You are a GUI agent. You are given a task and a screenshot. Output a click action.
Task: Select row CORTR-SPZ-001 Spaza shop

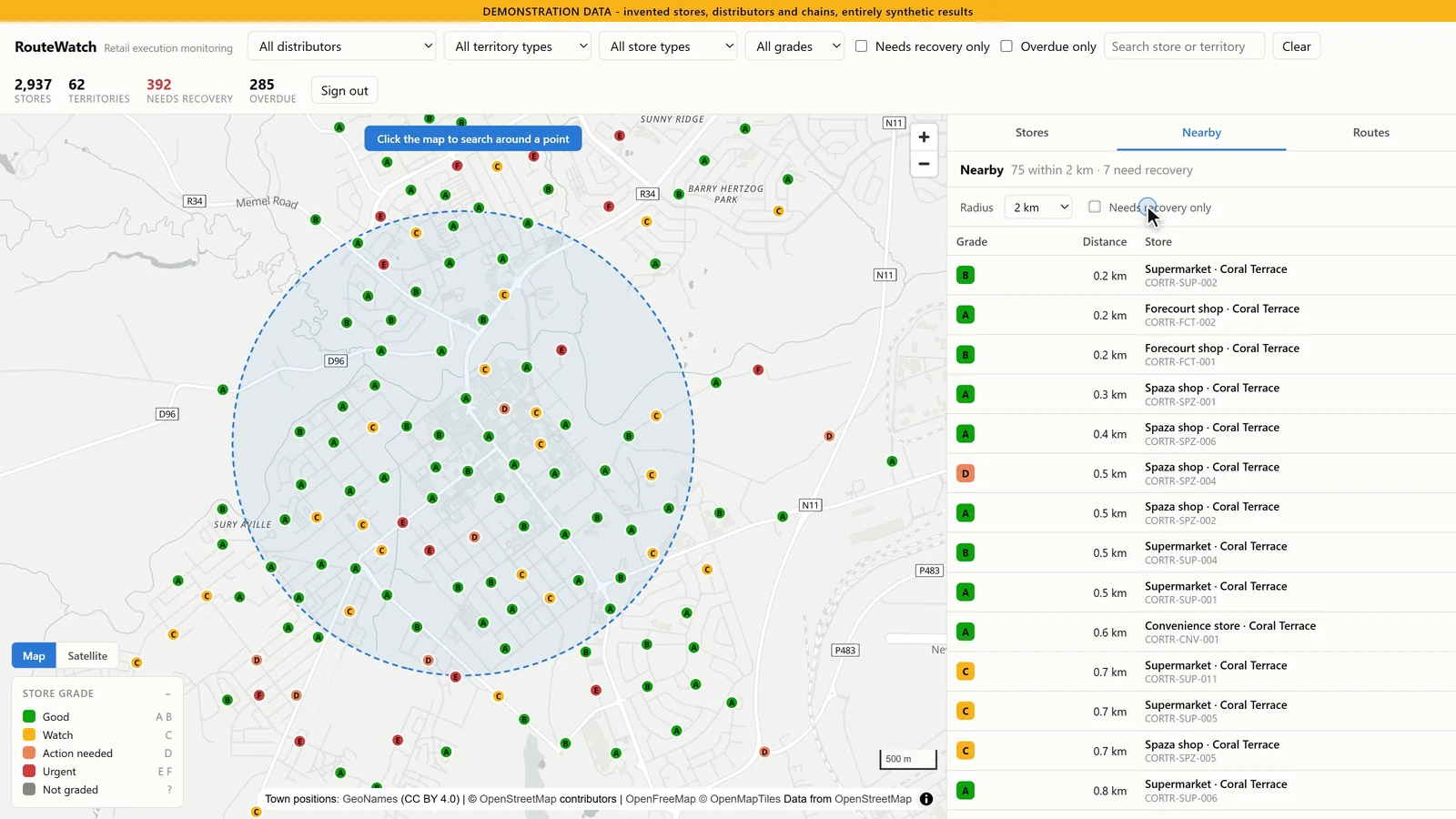1201,394
